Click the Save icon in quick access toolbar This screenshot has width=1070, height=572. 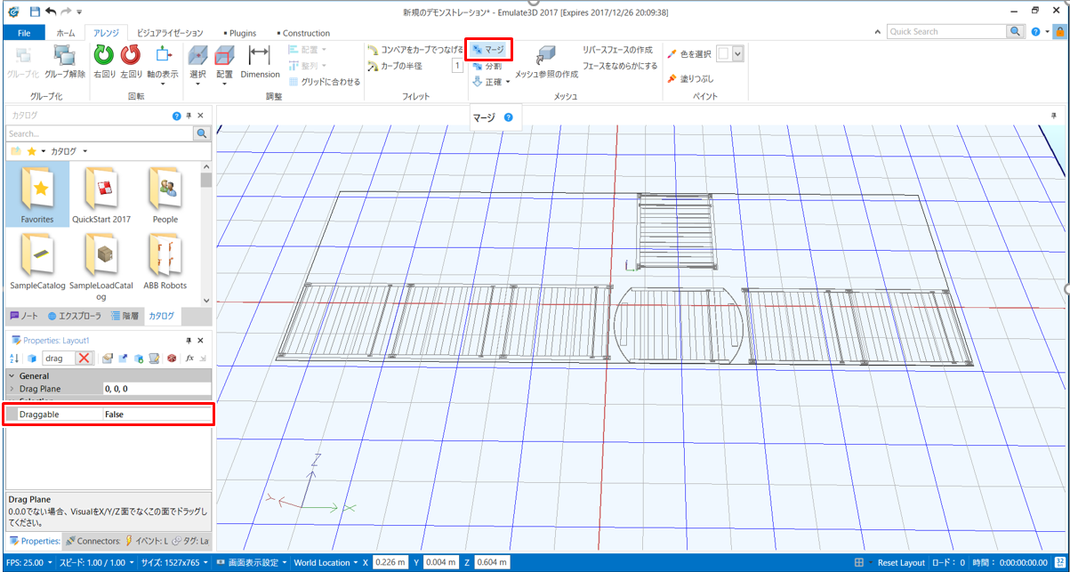pos(34,12)
